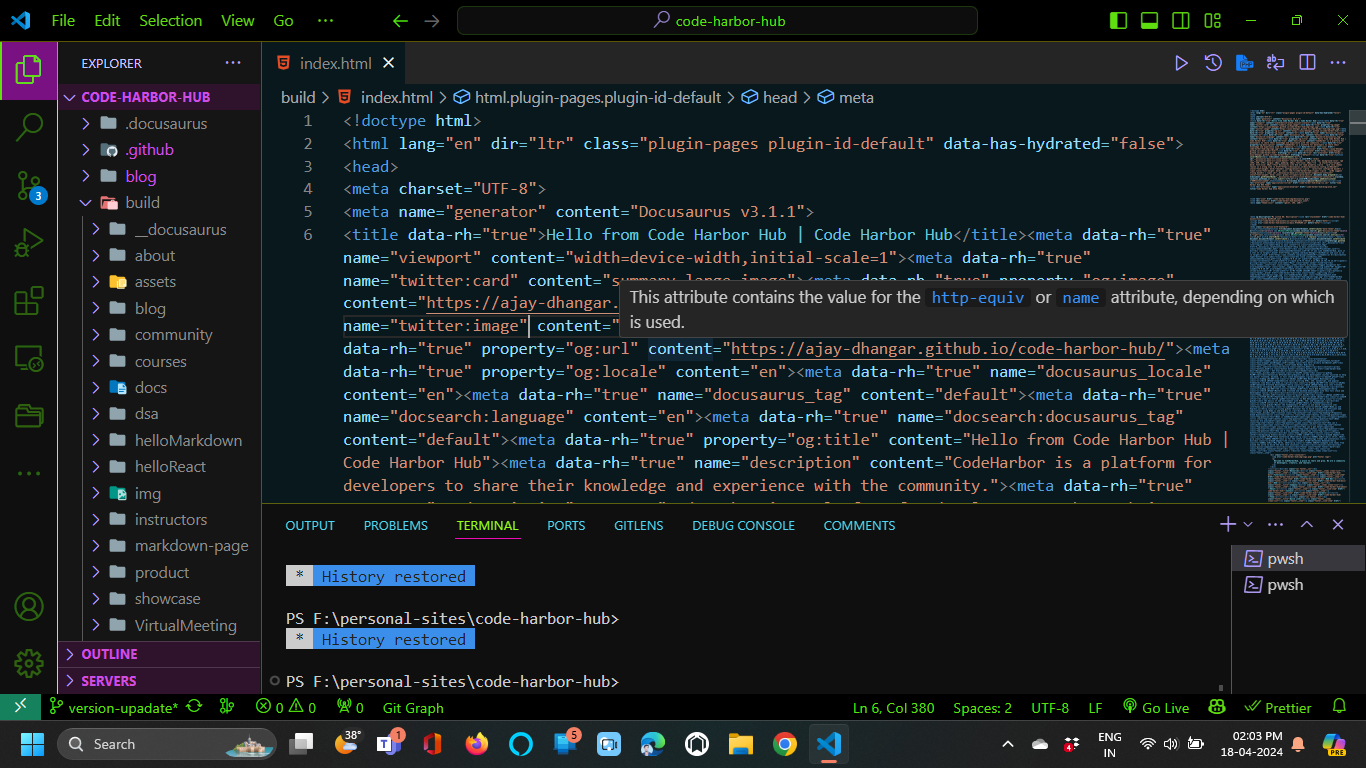
Task: Open the Selection menu
Action: pos(170,20)
